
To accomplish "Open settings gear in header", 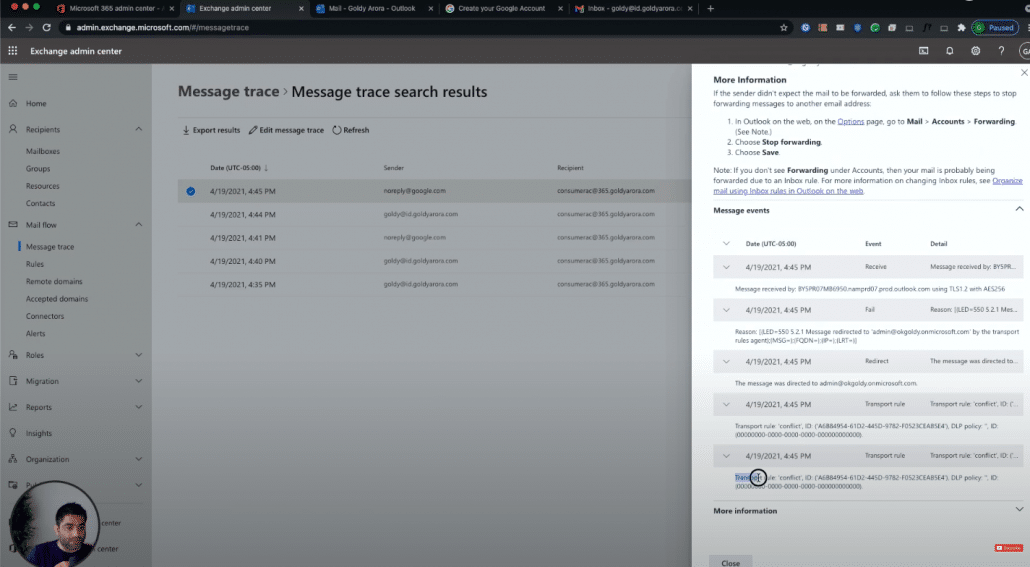I will (x=975, y=51).
